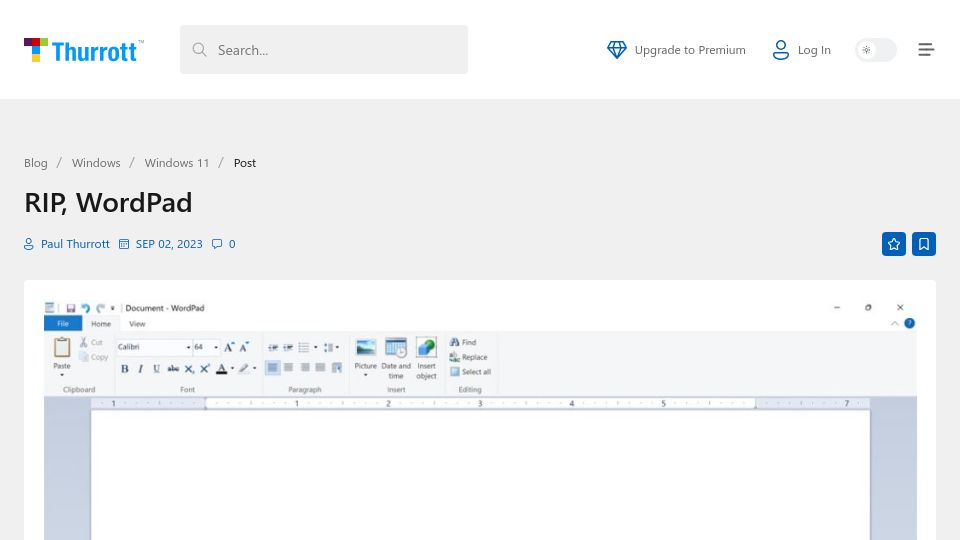Click Increase indent icon
This screenshot has height=540, width=960.
288,347
